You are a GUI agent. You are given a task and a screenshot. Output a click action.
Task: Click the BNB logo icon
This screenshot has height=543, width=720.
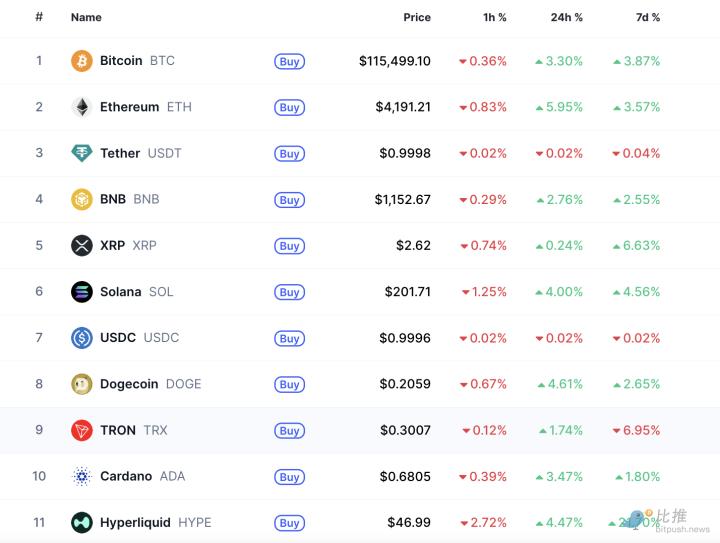81,199
